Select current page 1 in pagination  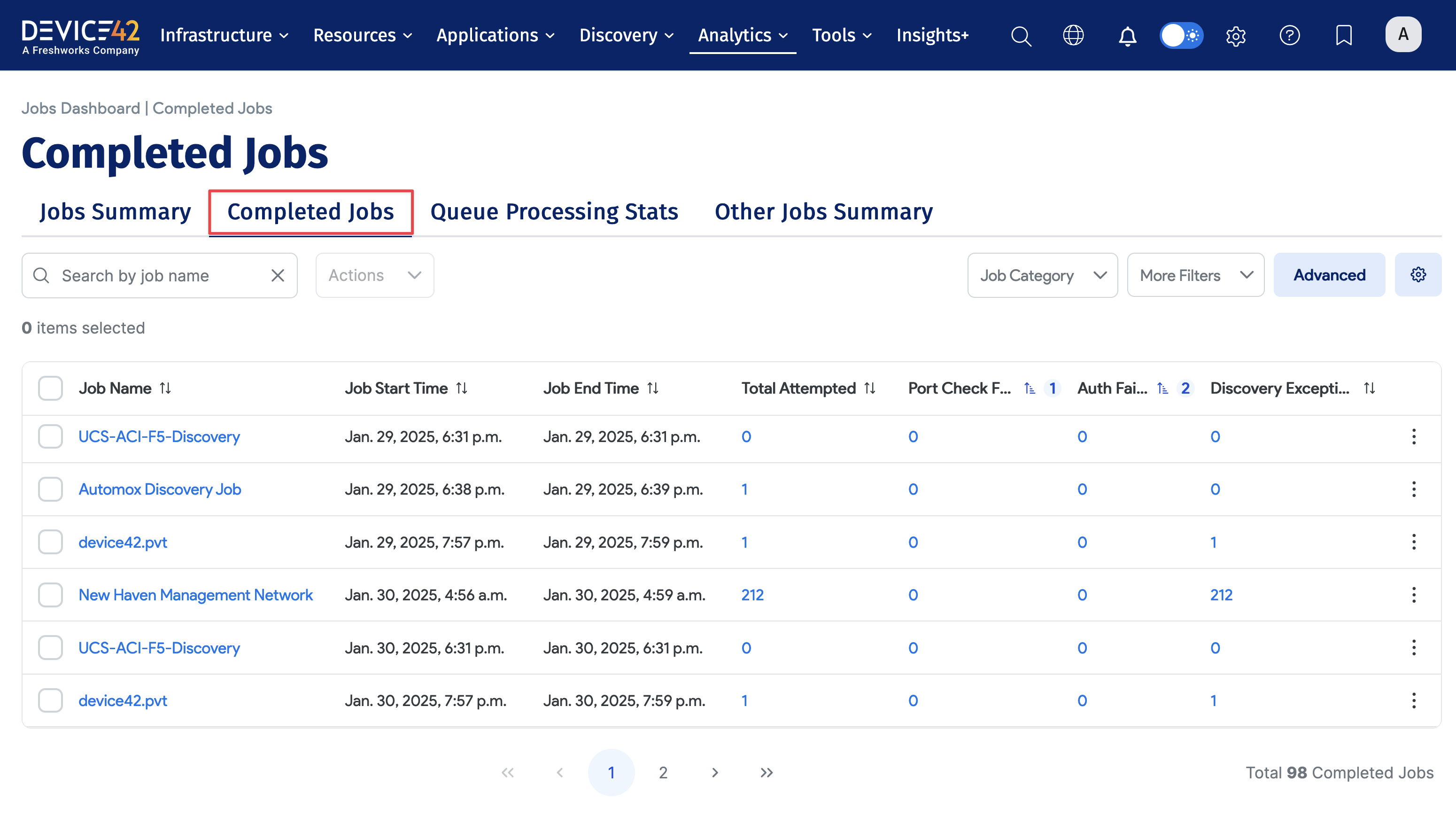tap(611, 773)
